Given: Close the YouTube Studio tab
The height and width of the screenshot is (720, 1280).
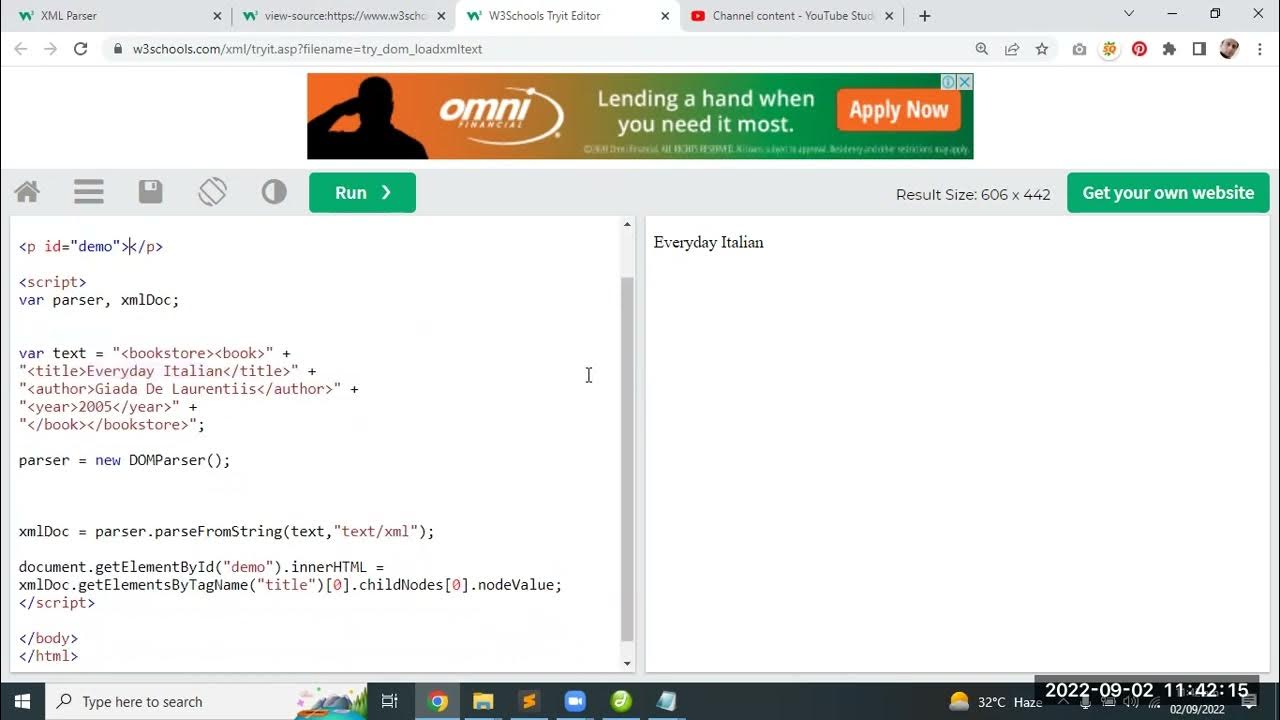Looking at the screenshot, I should point(889,16).
